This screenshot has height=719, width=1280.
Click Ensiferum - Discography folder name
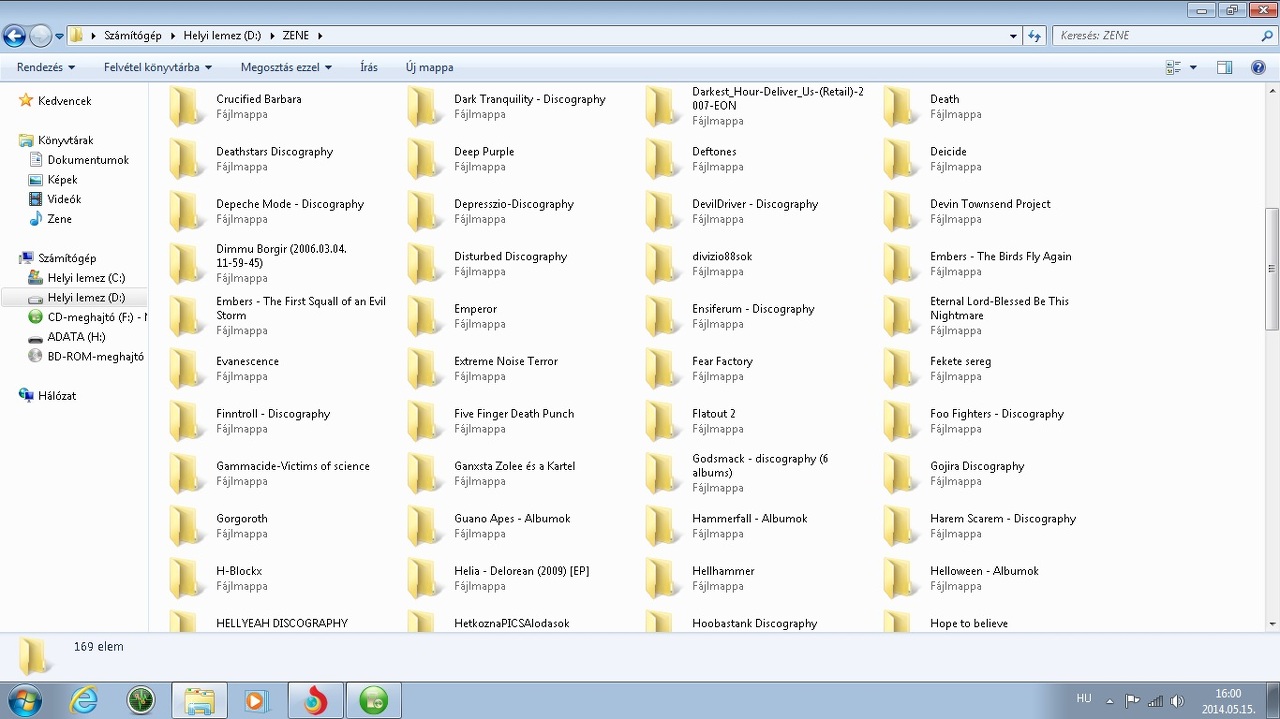[x=753, y=309]
